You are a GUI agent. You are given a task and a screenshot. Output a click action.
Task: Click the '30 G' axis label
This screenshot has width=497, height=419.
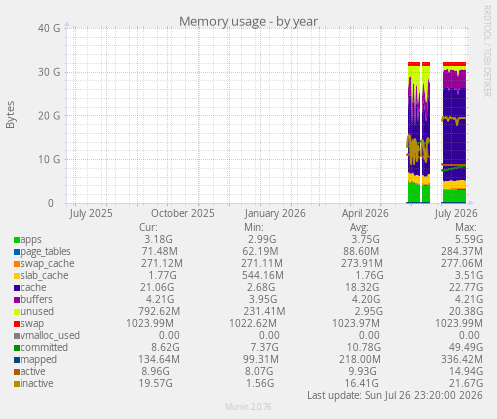[x=49, y=72]
